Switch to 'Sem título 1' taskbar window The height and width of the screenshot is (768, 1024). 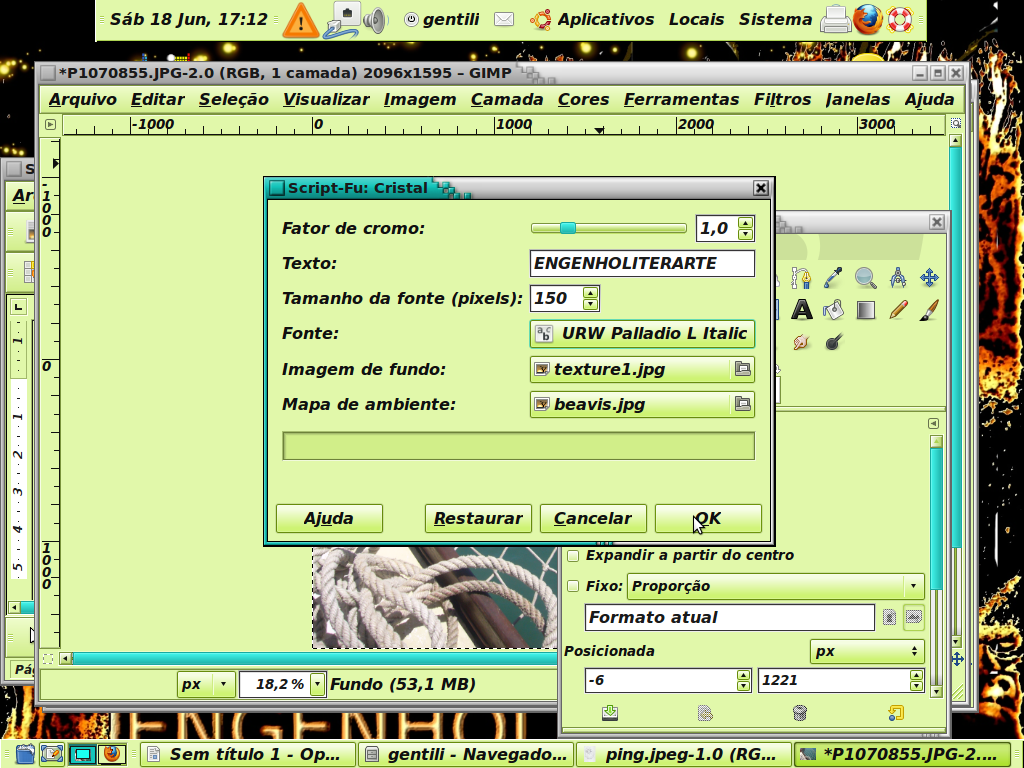point(247,754)
